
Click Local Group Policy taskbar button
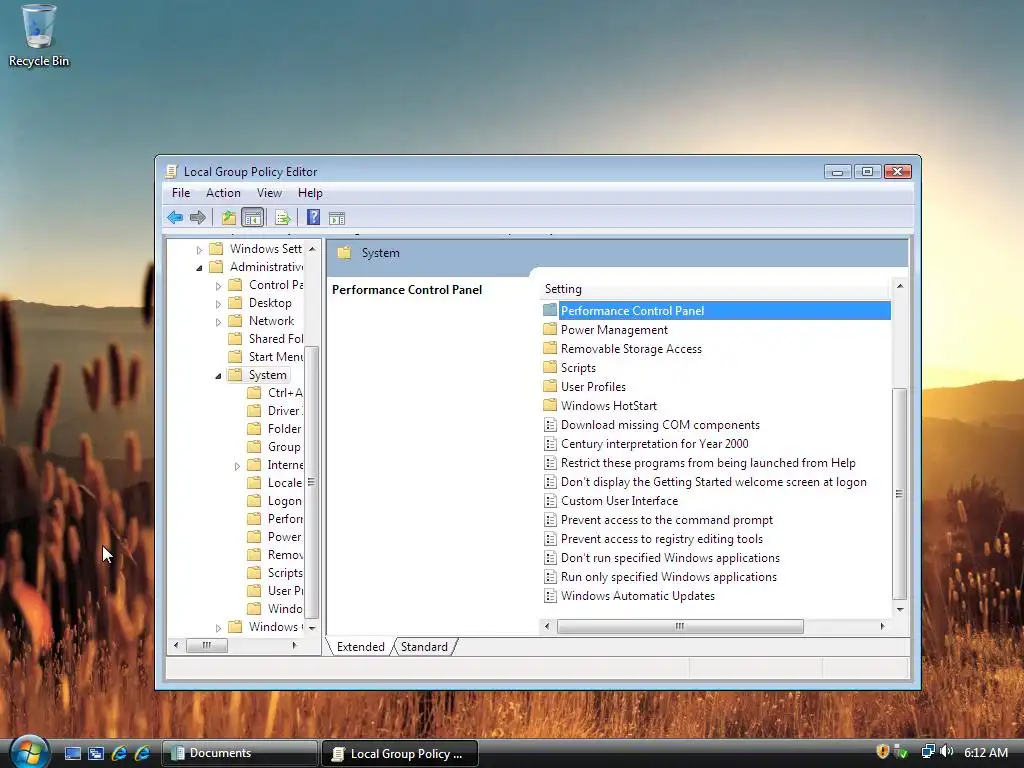[x=400, y=754]
